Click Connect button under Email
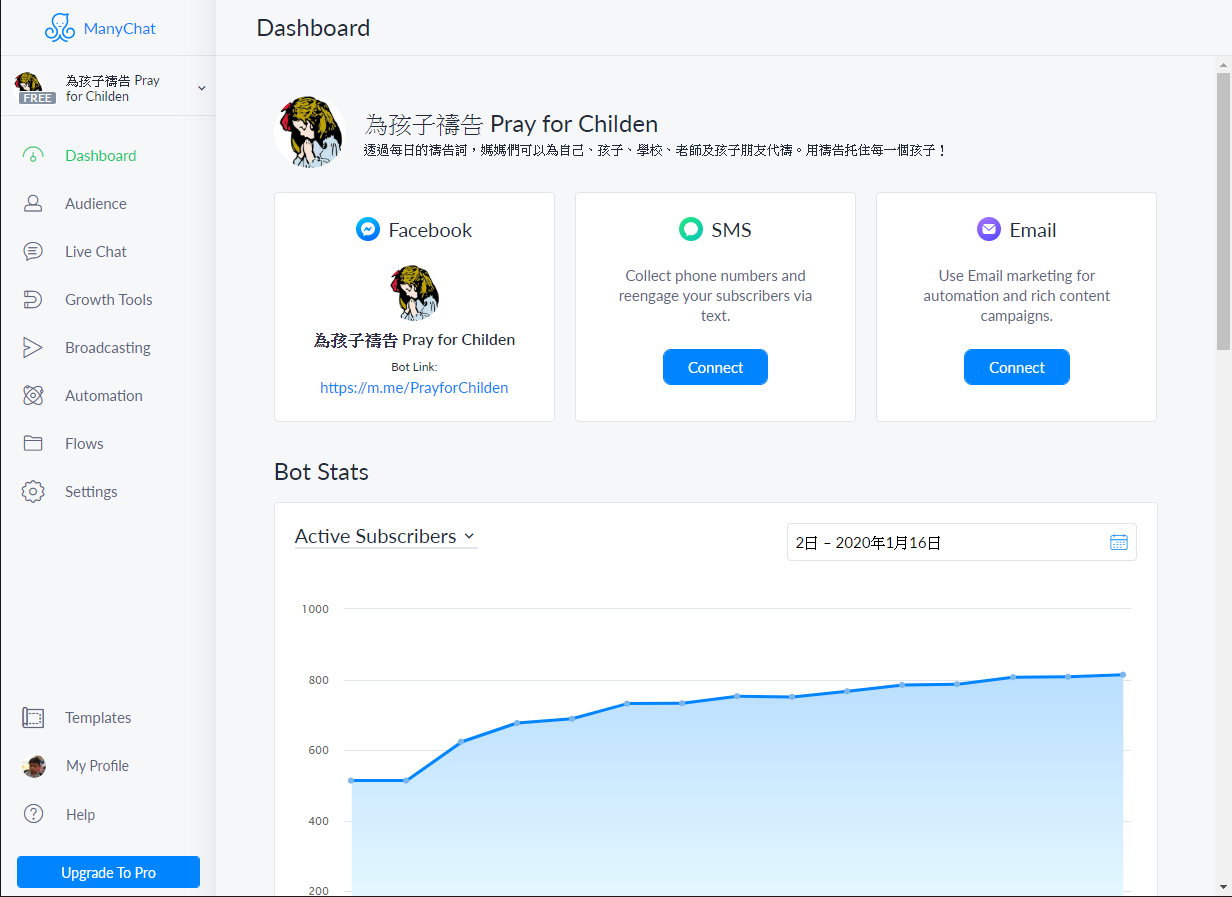Screen dimensions: 1232x897 tap(1016, 367)
